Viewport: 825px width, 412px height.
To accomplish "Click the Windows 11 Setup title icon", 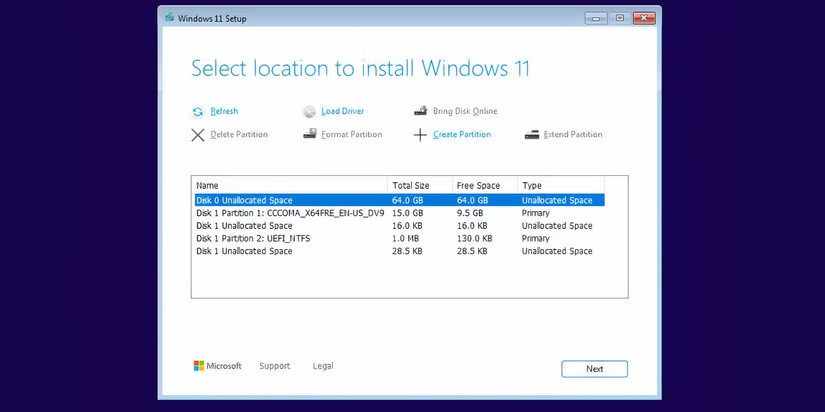I will pos(169,17).
